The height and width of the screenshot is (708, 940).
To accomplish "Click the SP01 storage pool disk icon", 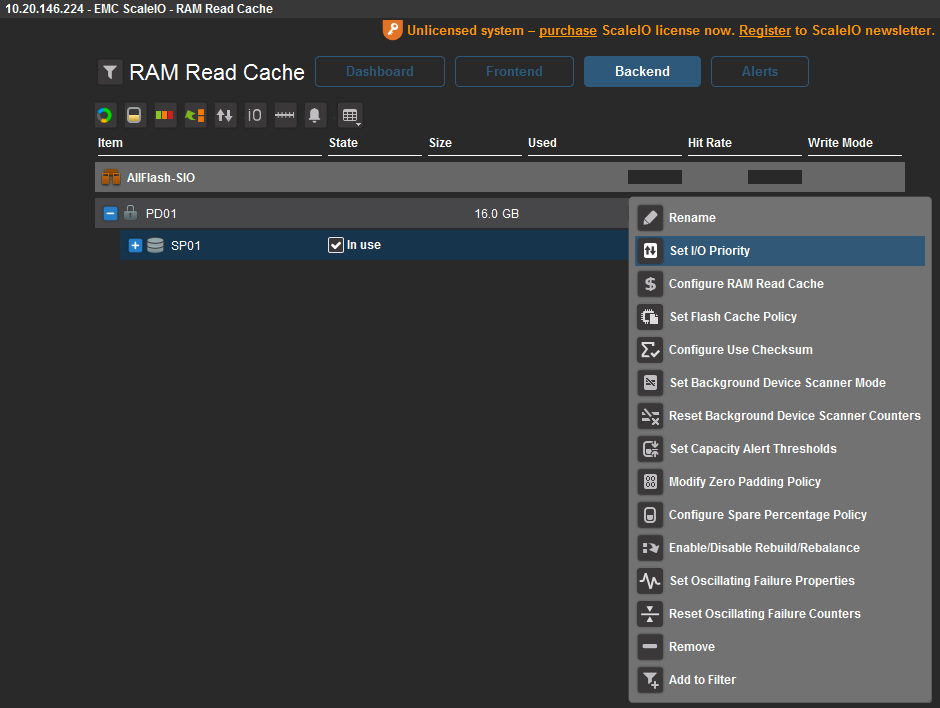I will pos(155,245).
